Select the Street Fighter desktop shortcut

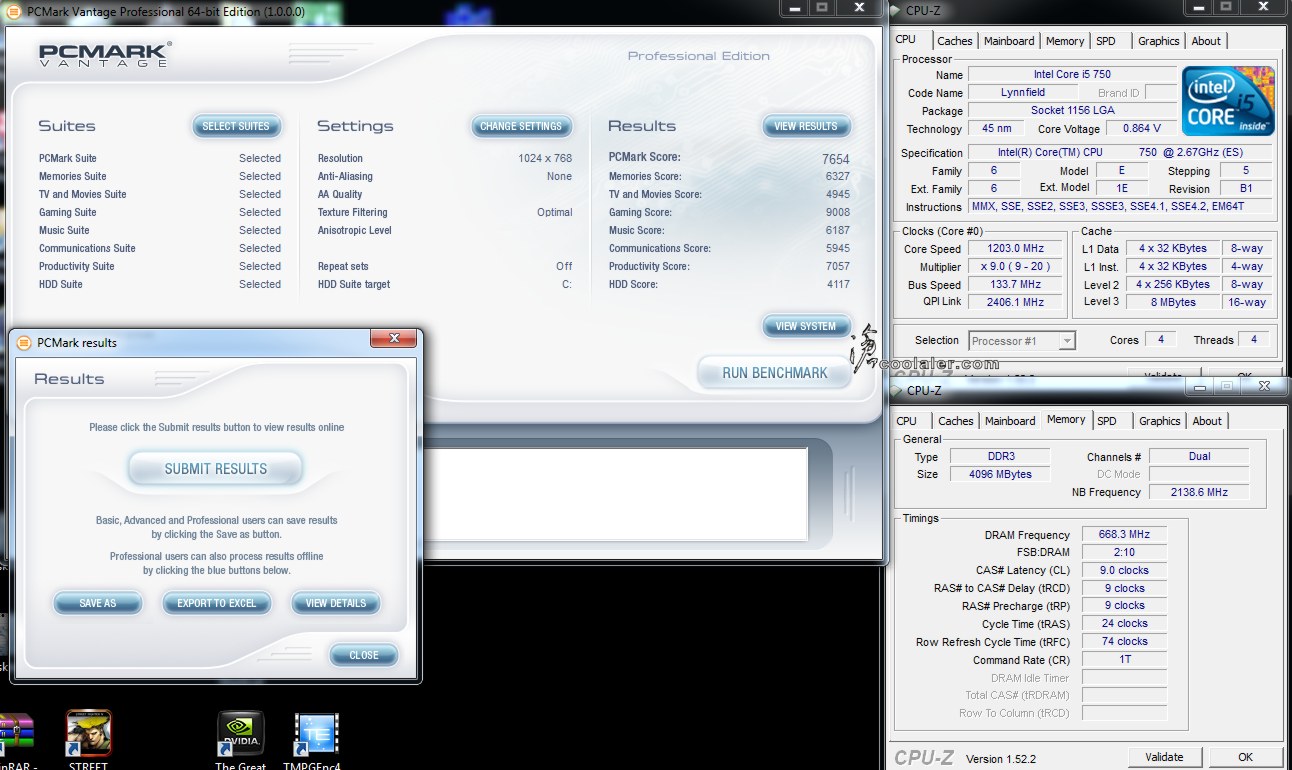click(x=88, y=735)
